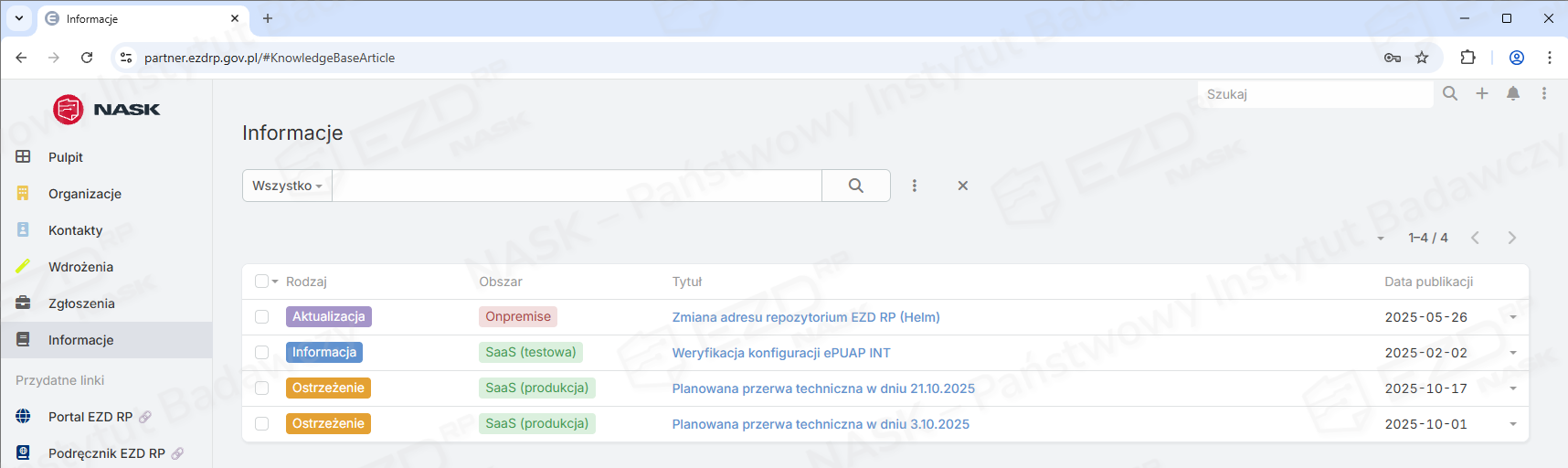View site information icon in address bar
1568x468 pixels.
126,58
